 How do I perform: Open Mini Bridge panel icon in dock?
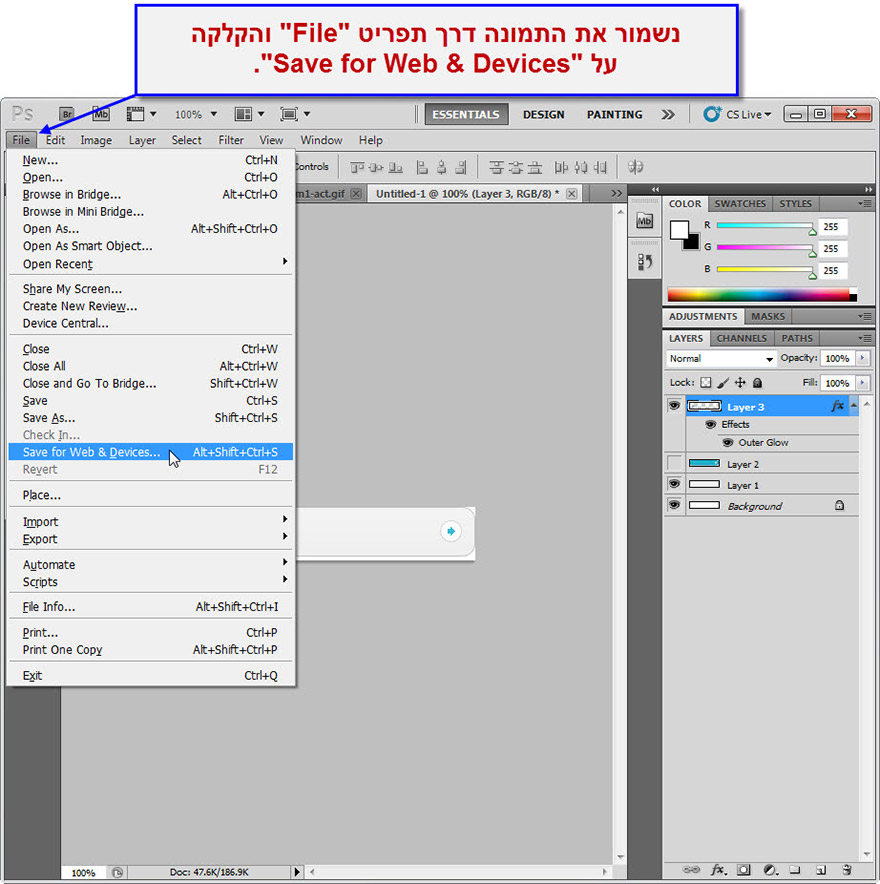point(644,221)
